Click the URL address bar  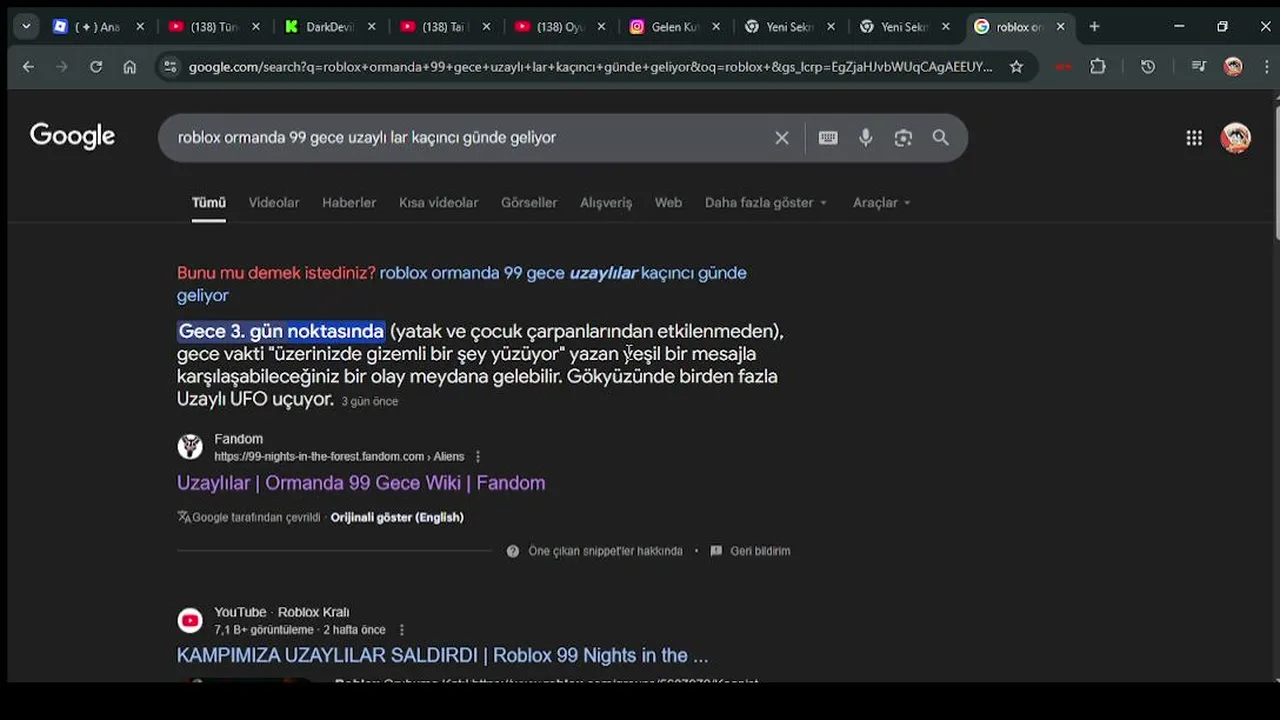pos(590,67)
